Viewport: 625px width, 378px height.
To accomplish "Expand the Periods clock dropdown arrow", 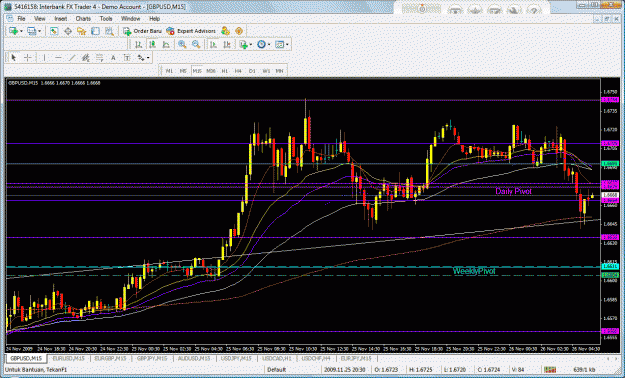I will click(269, 45).
